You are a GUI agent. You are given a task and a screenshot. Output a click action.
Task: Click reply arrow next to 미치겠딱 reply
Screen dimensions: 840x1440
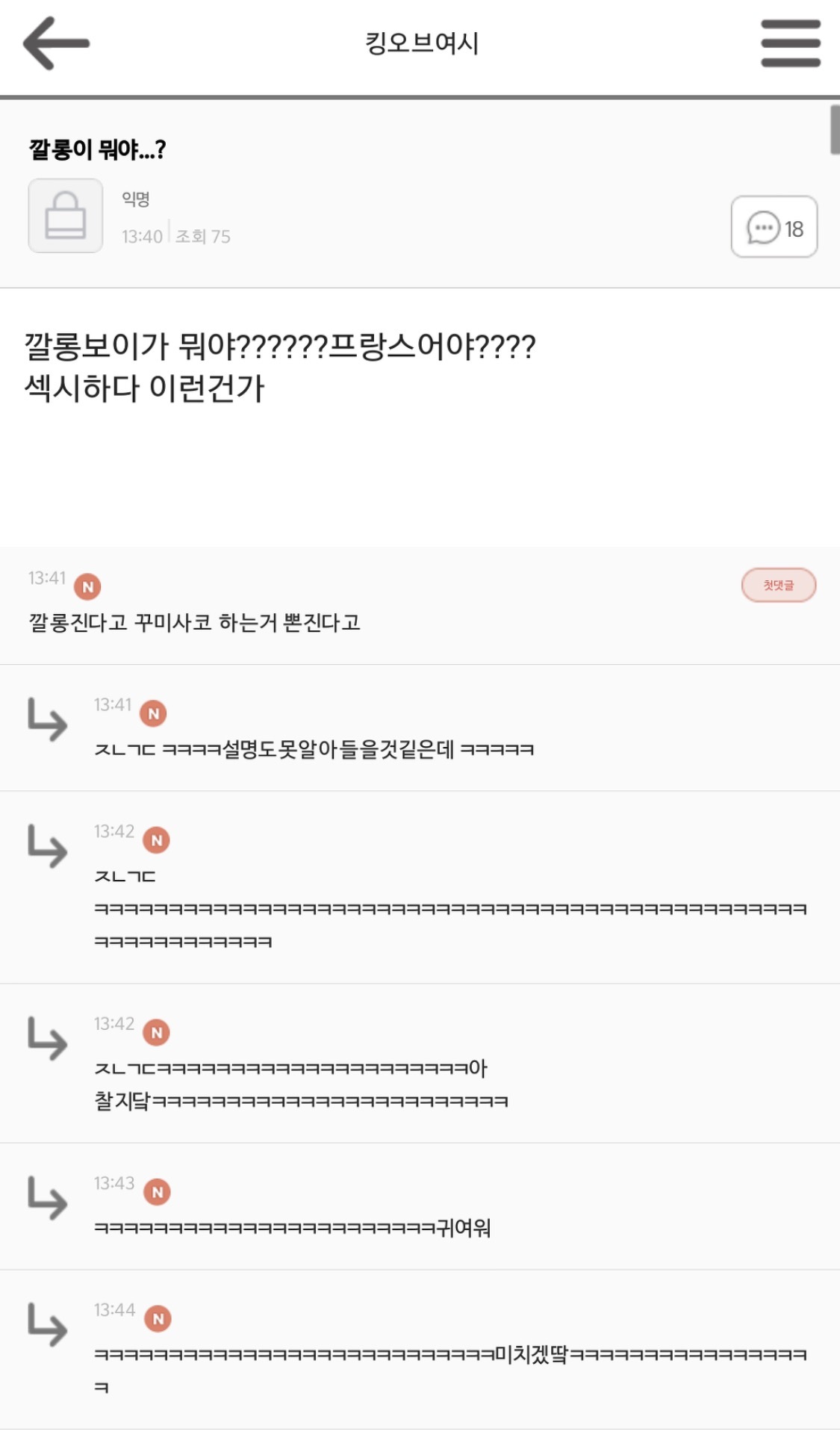tap(47, 1325)
